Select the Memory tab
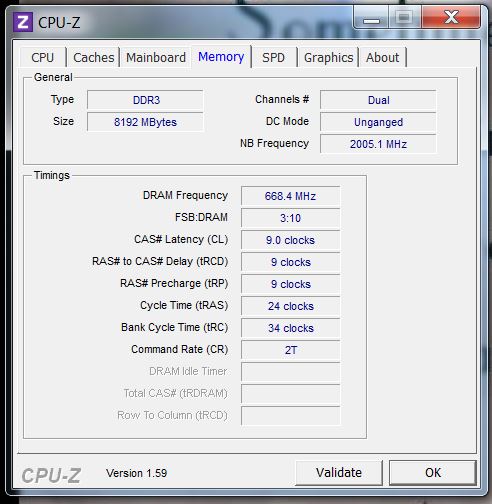This screenshot has height=504, width=492. 221,57
